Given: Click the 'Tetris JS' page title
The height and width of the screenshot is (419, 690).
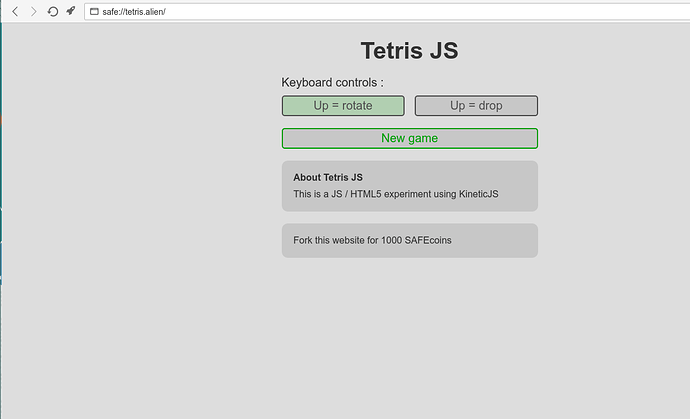Looking at the screenshot, I should click(410, 50).
